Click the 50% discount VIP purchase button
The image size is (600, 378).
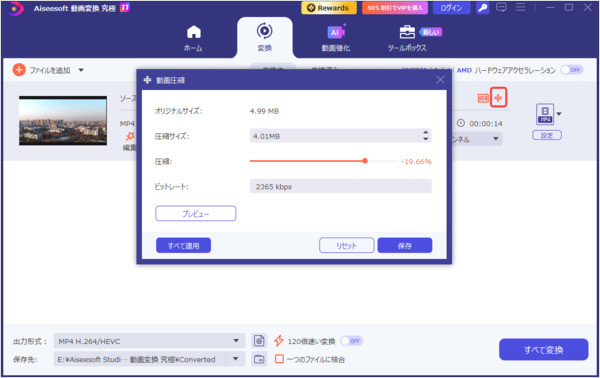point(395,8)
